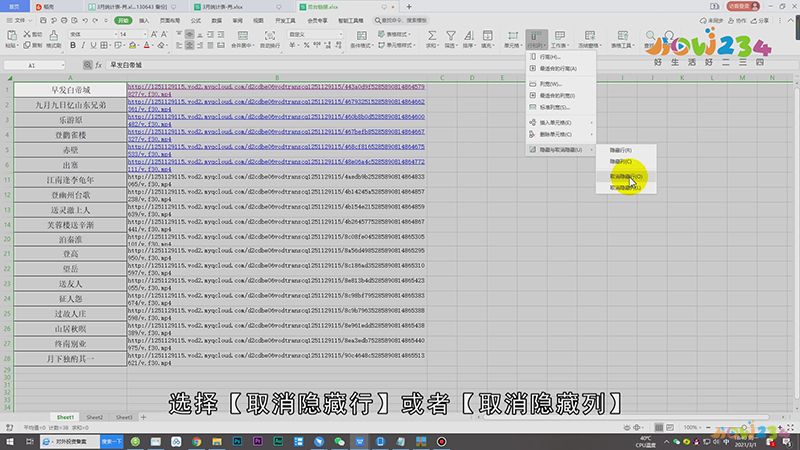Click the new tab plus button

tap(409, 7)
